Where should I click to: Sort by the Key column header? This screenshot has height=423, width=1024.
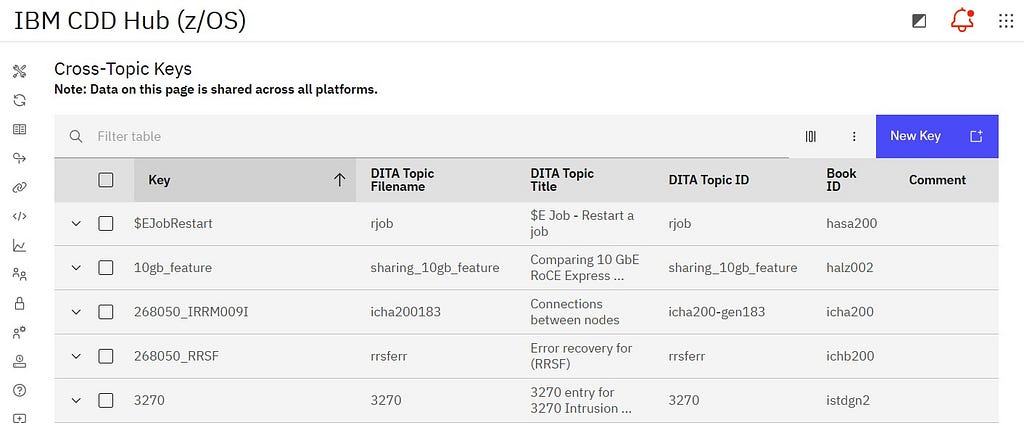click(x=244, y=180)
